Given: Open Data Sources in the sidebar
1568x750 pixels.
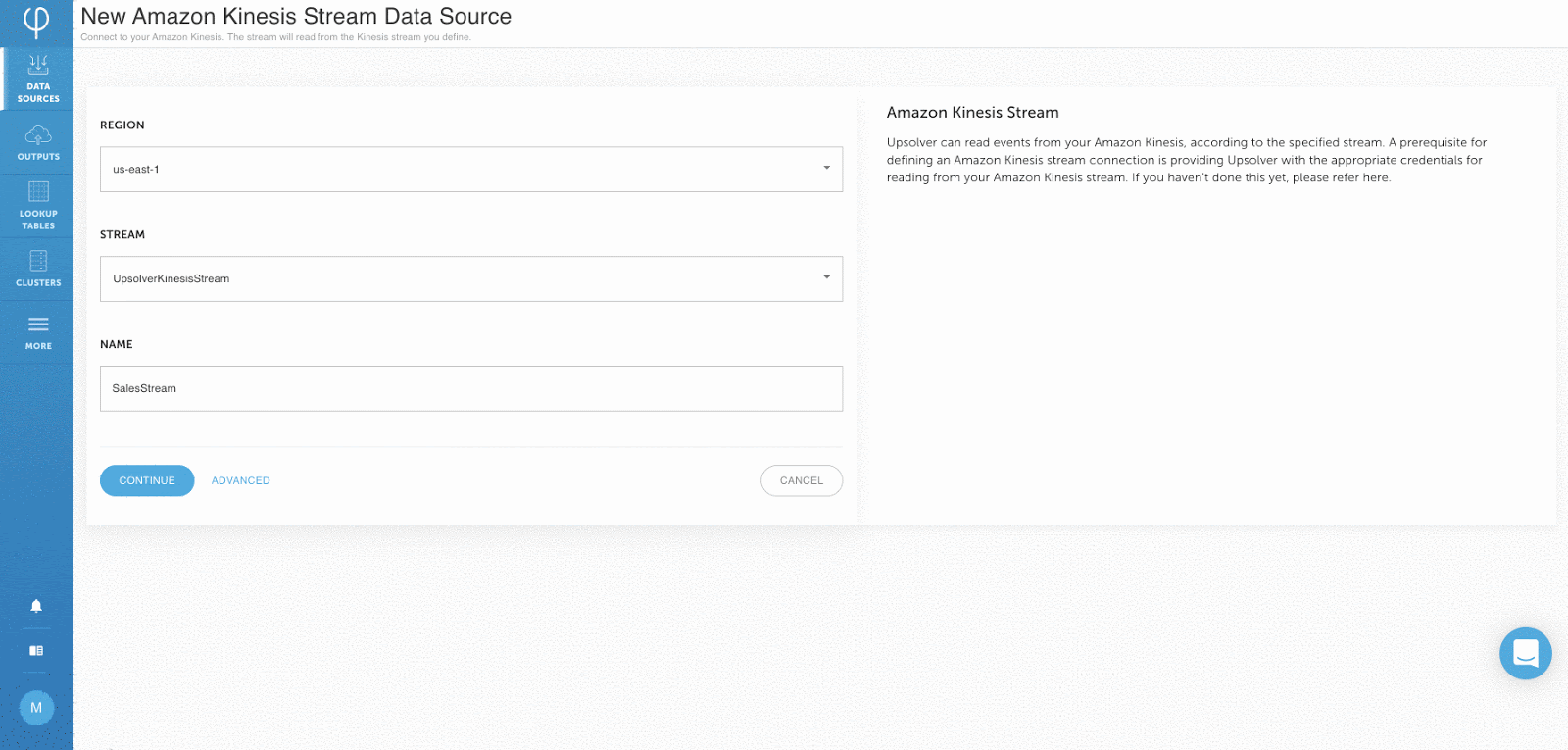Looking at the screenshot, I should click(37, 78).
